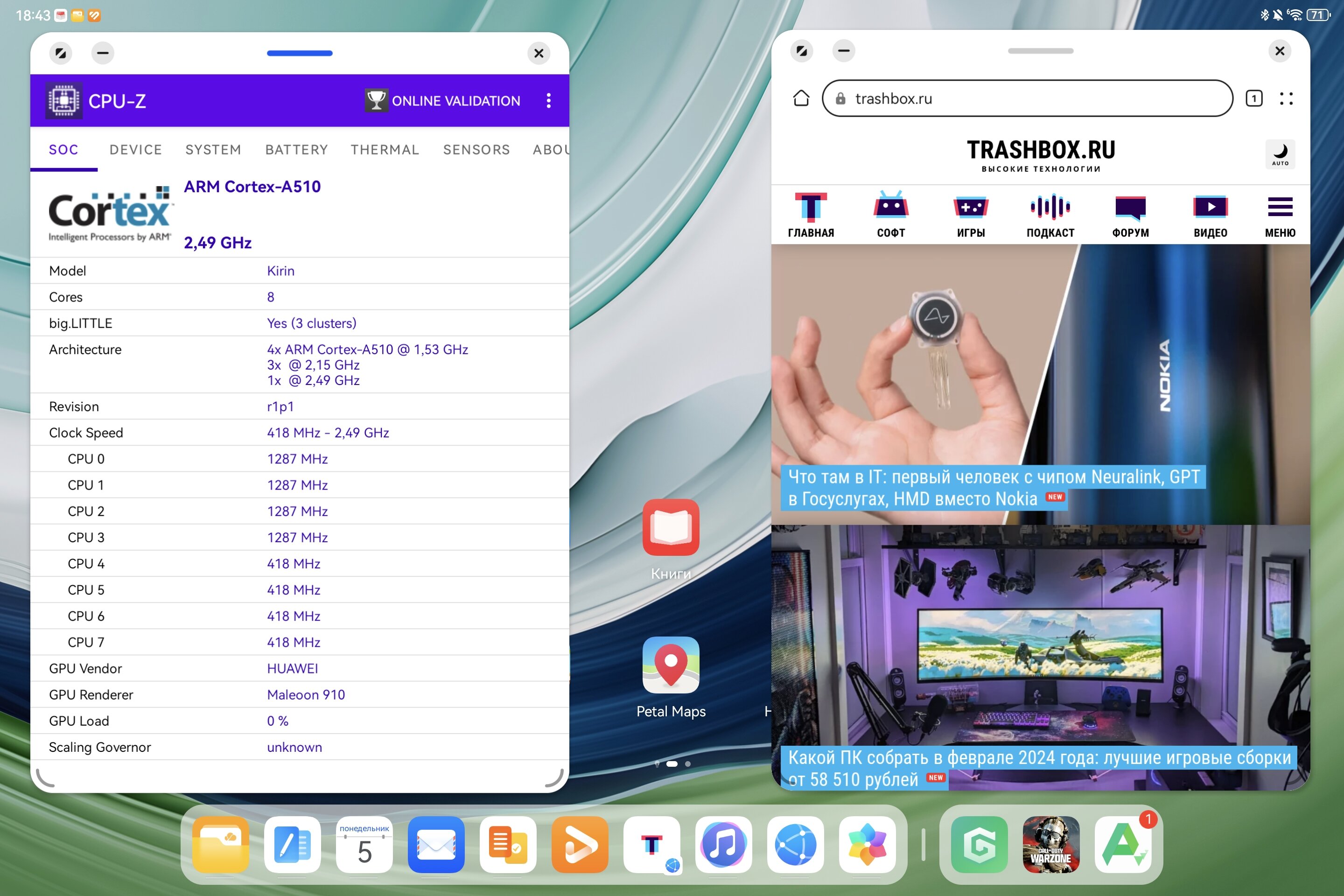The image size is (1344, 896).
Task: Go to the THERMAL tab in CPU-Z
Action: click(385, 149)
